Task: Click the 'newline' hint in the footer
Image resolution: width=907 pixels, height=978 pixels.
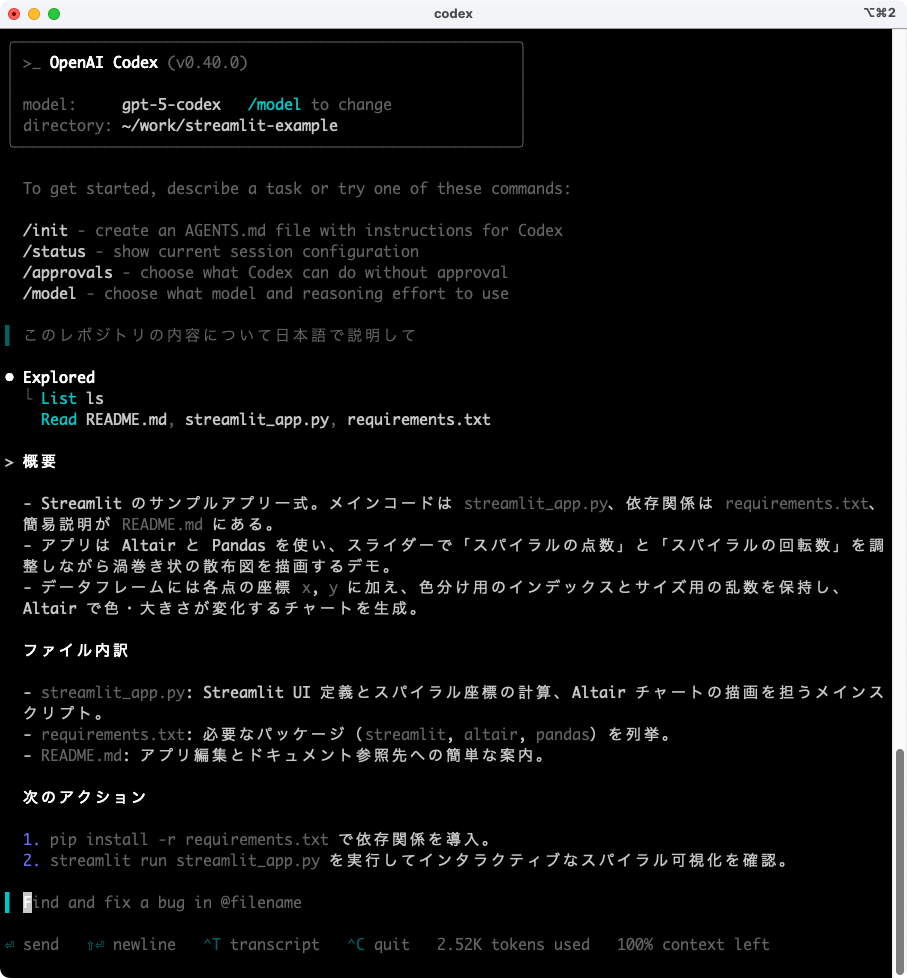Action: point(132,944)
